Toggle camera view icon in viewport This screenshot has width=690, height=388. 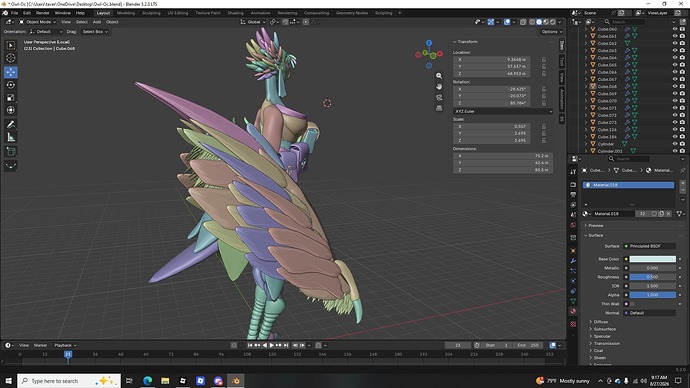click(439, 98)
